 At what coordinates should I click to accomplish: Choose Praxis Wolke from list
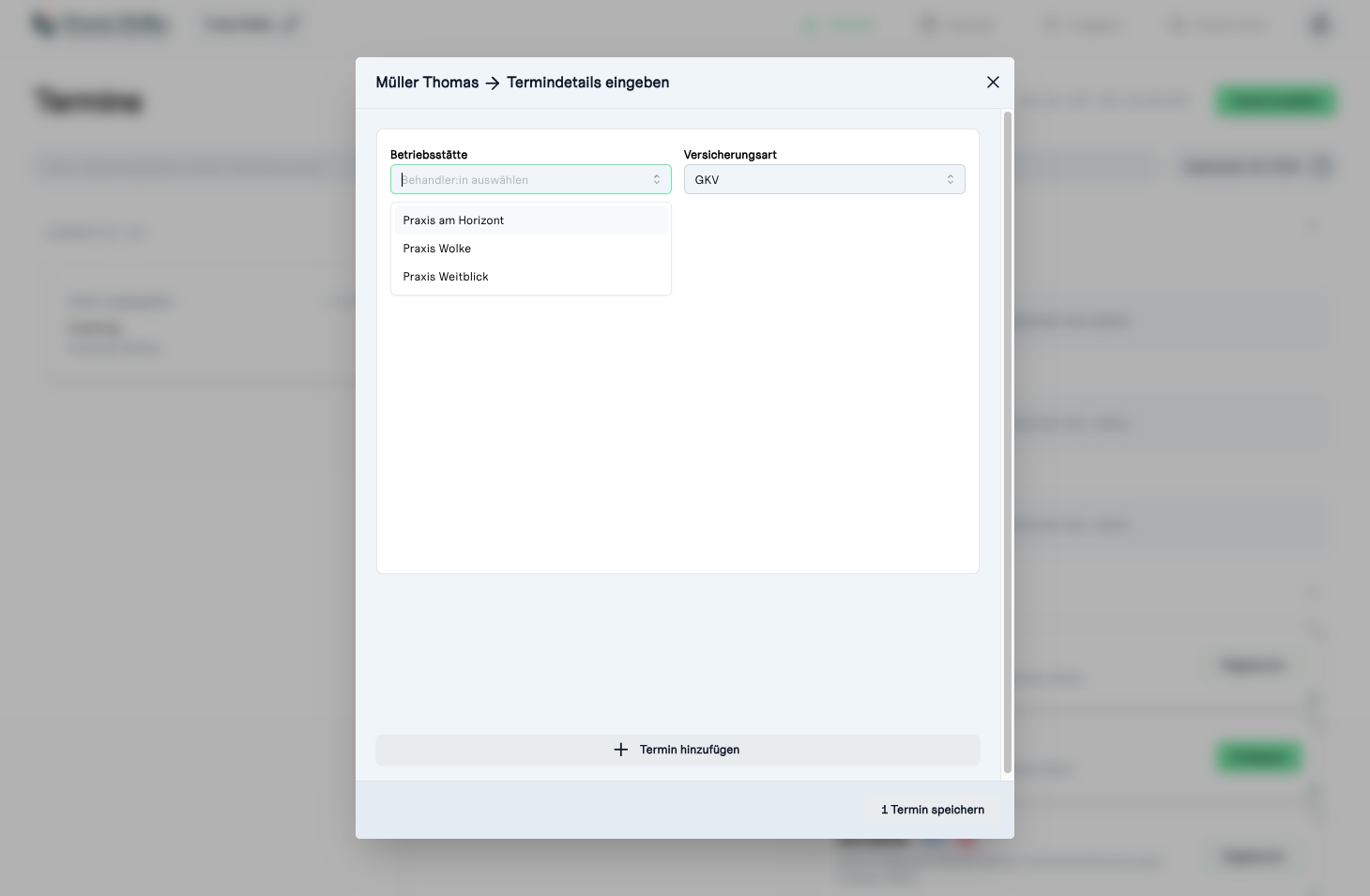pos(531,249)
